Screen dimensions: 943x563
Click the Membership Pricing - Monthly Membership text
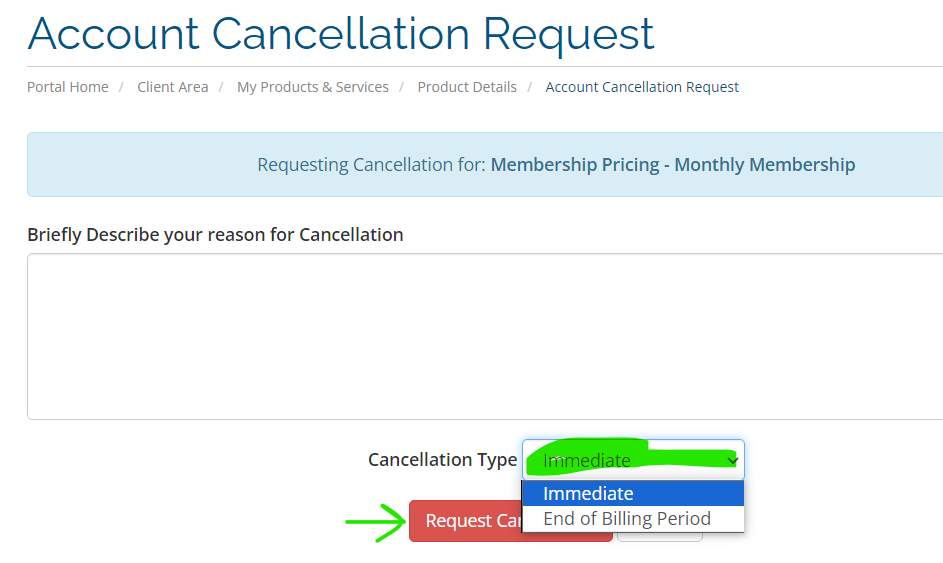tap(673, 165)
